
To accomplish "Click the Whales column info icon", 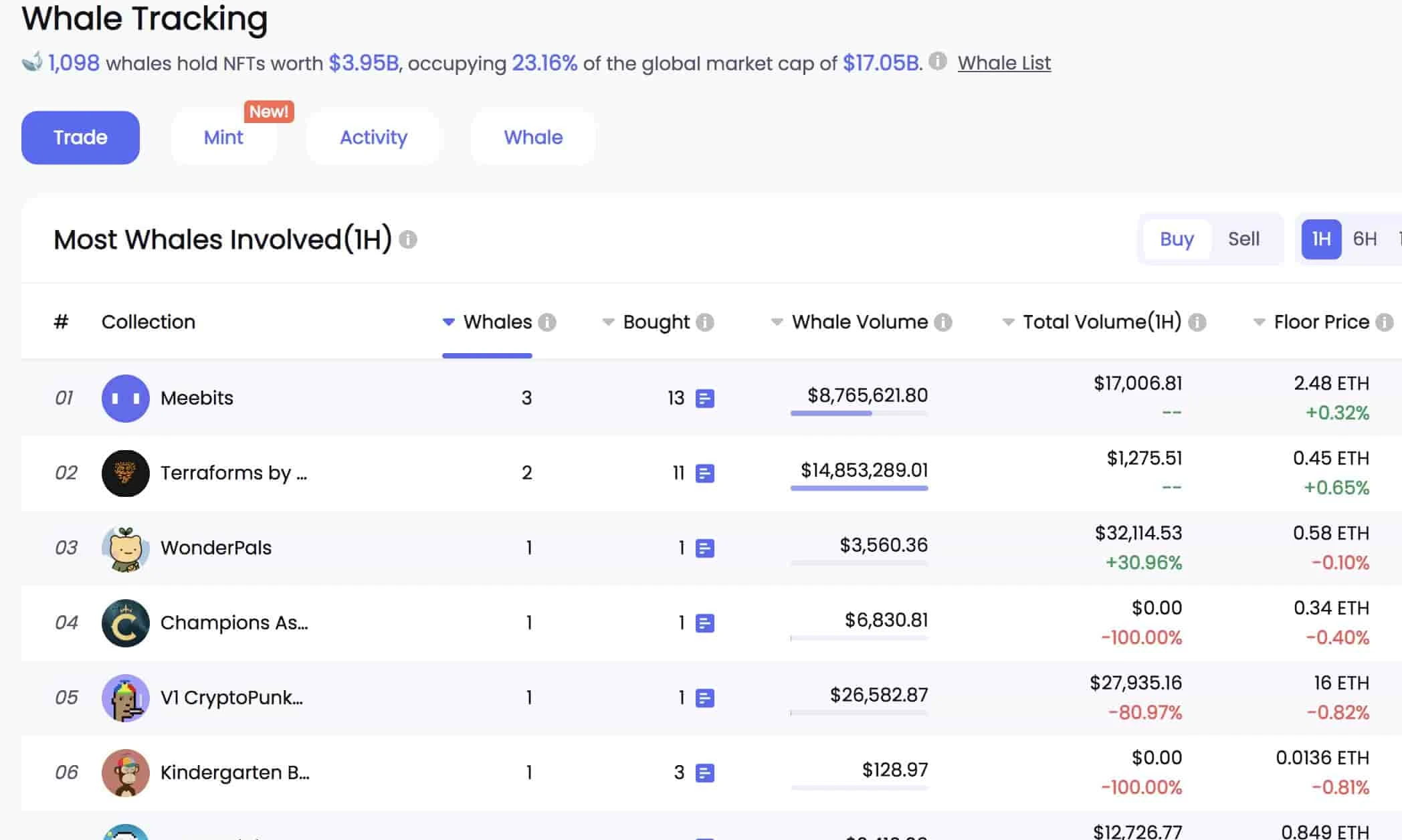I will click(x=547, y=322).
